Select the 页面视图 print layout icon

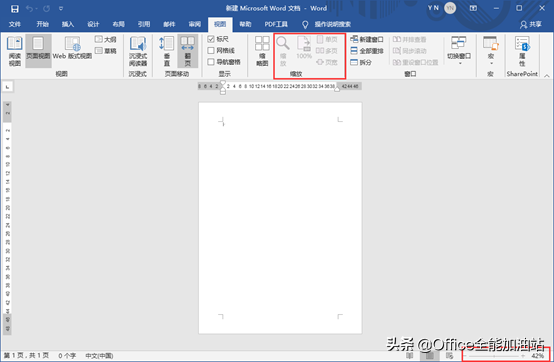pyautogui.click(x=38, y=51)
